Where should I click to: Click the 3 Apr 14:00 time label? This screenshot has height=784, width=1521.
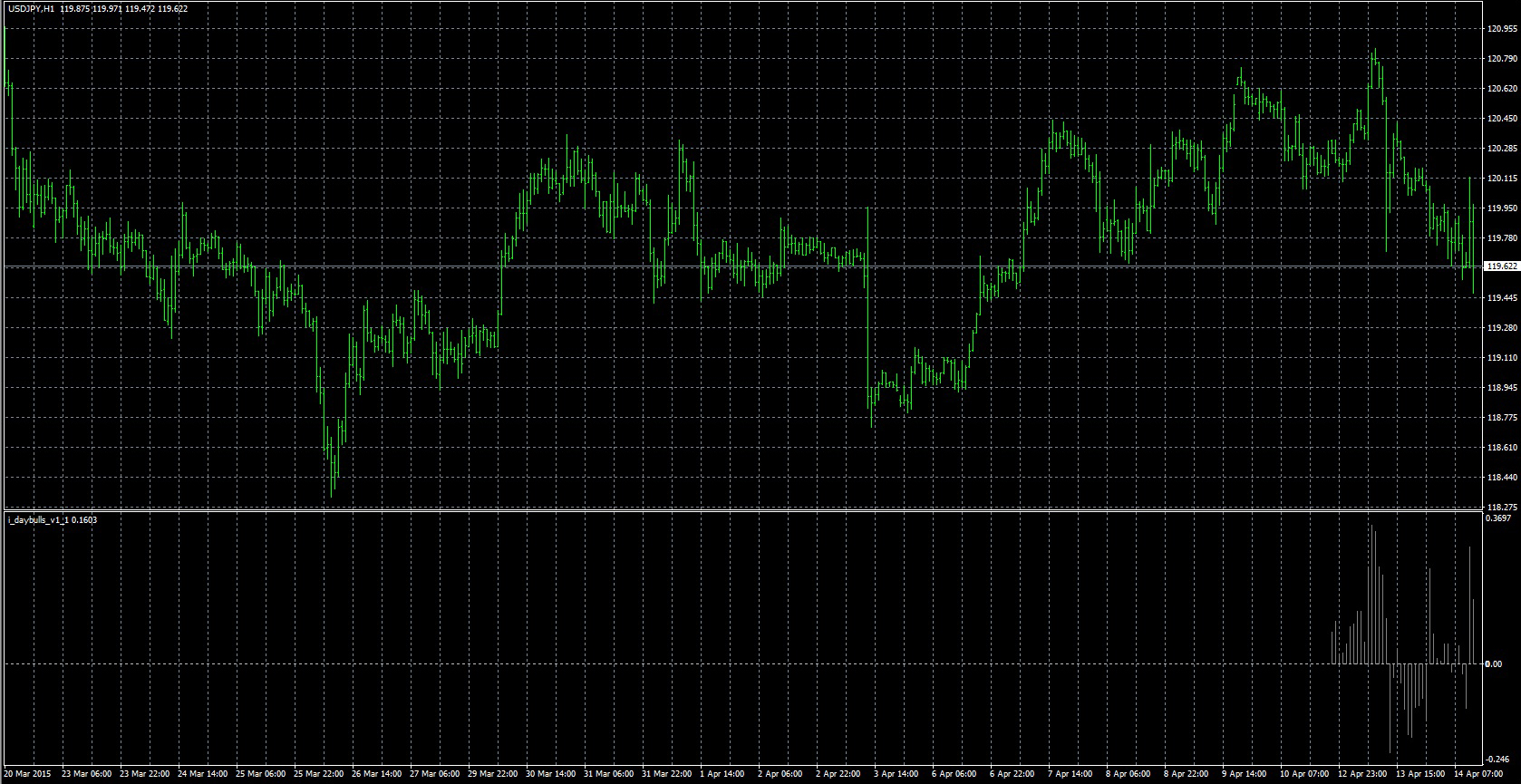click(896, 775)
